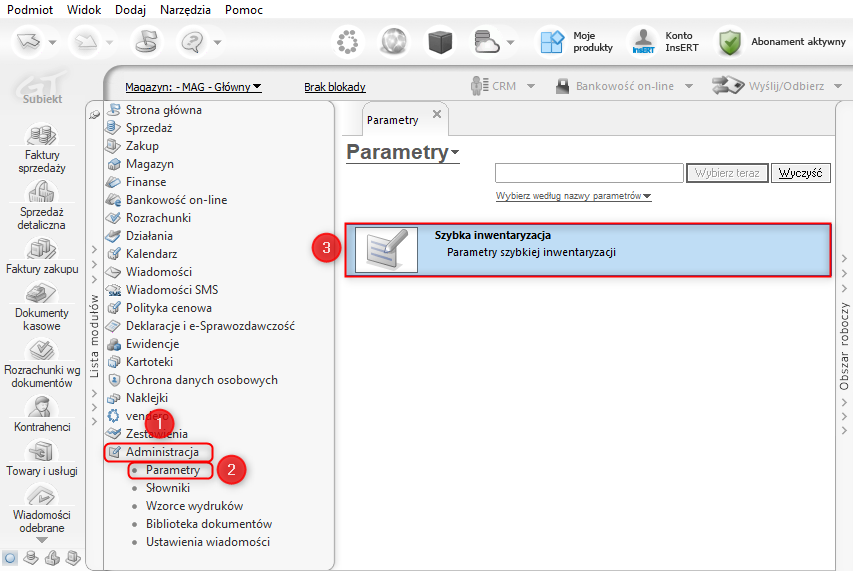Open Sprzedaż detaliczna shortcut icon
Viewport: 853px width, 571px height.
coord(41,191)
